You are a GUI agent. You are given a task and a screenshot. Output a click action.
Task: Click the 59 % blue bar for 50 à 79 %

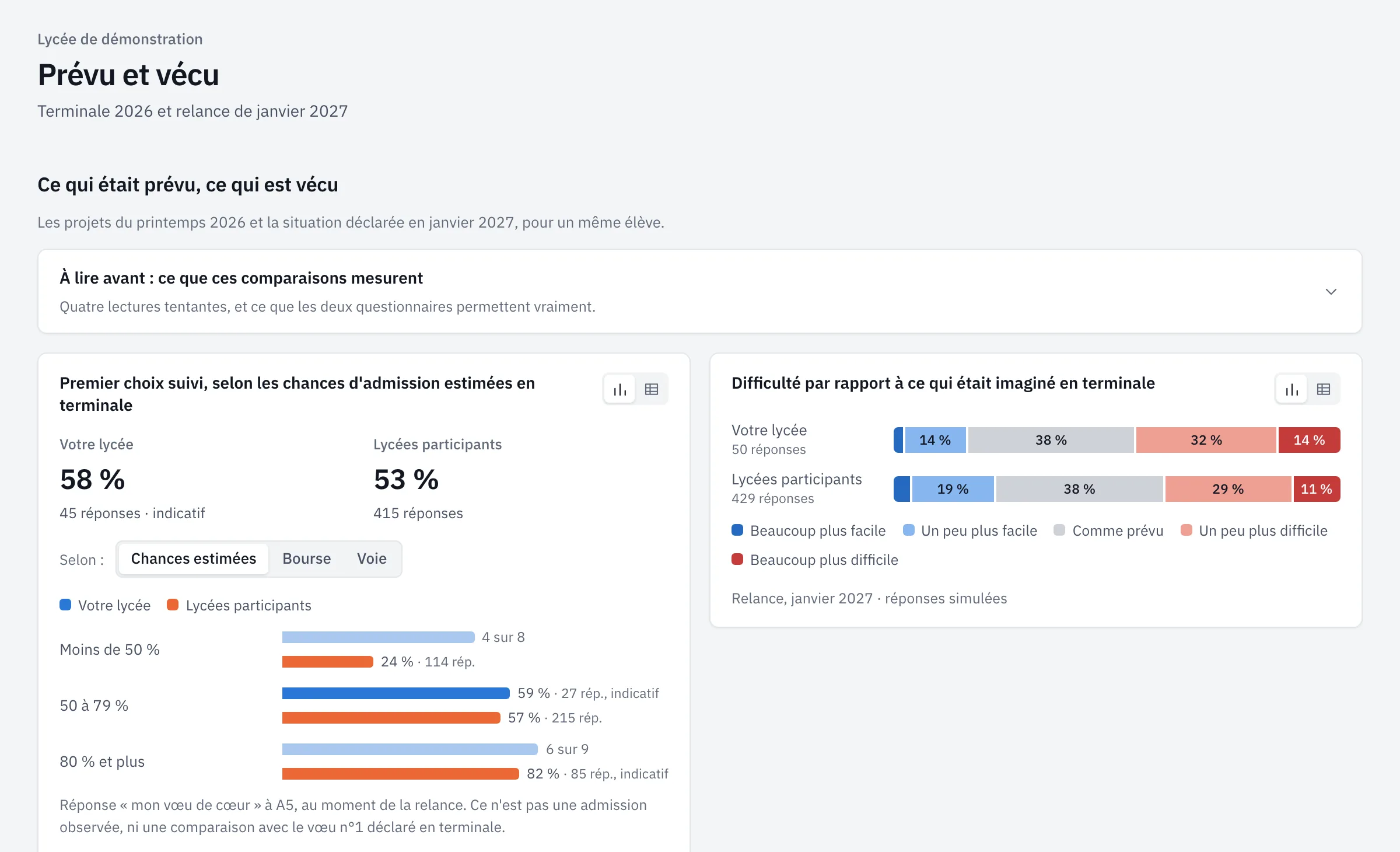pyautogui.click(x=395, y=693)
